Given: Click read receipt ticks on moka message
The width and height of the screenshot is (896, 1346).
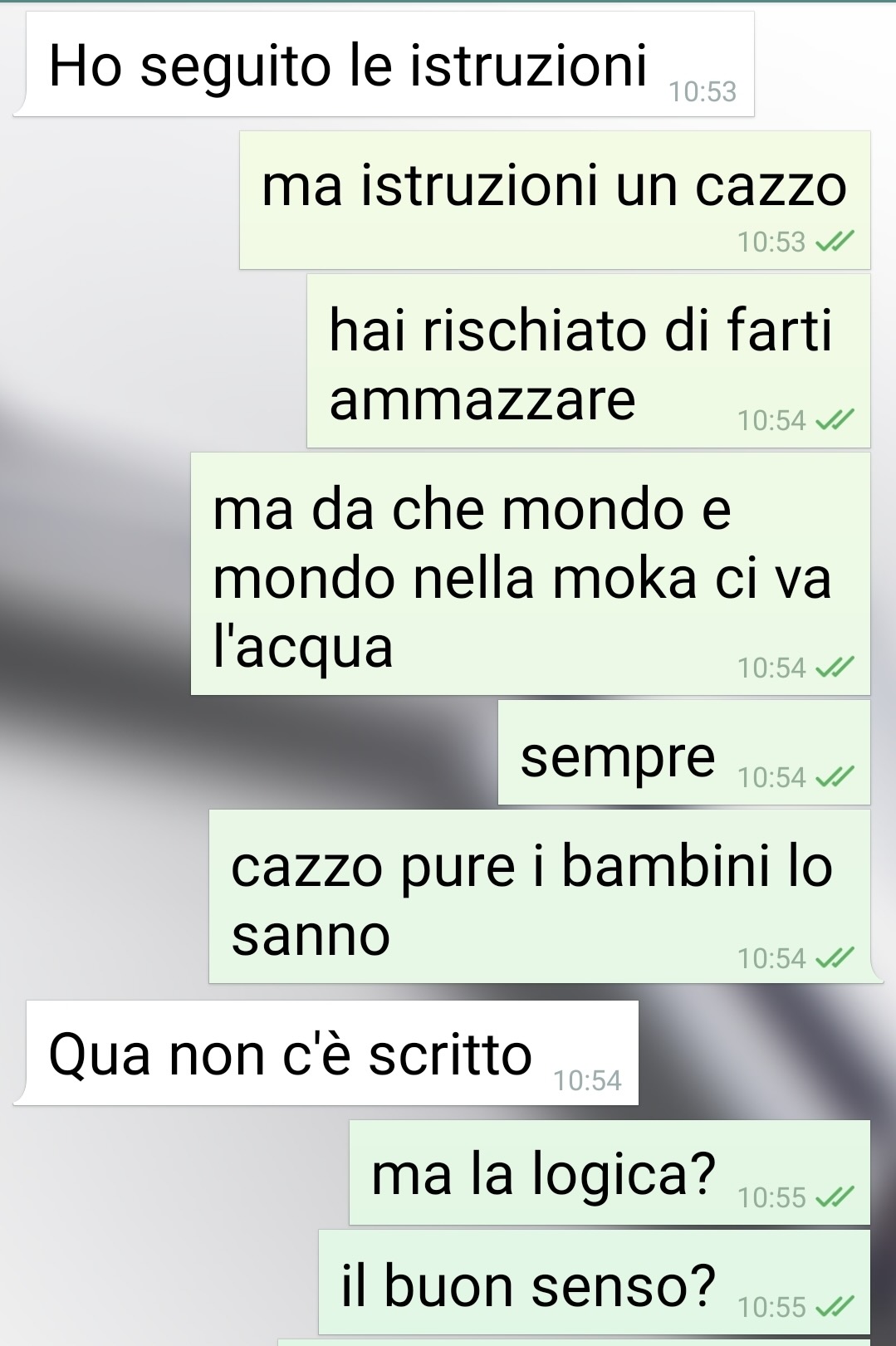Looking at the screenshot, I should pyautogui.click(x=835, y=668).
